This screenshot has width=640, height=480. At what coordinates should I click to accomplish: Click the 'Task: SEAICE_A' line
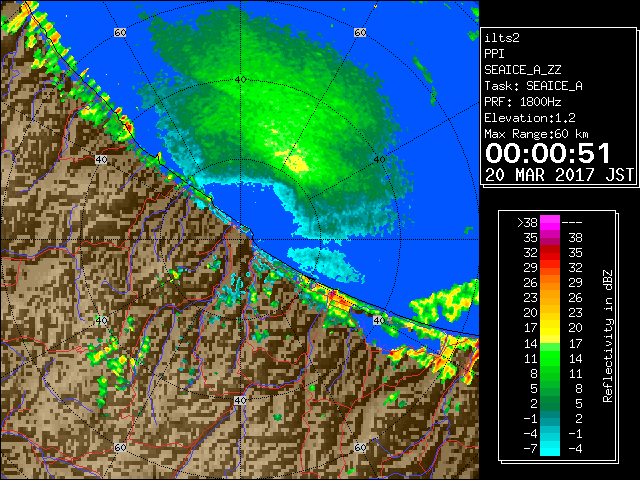click(533, 86)
